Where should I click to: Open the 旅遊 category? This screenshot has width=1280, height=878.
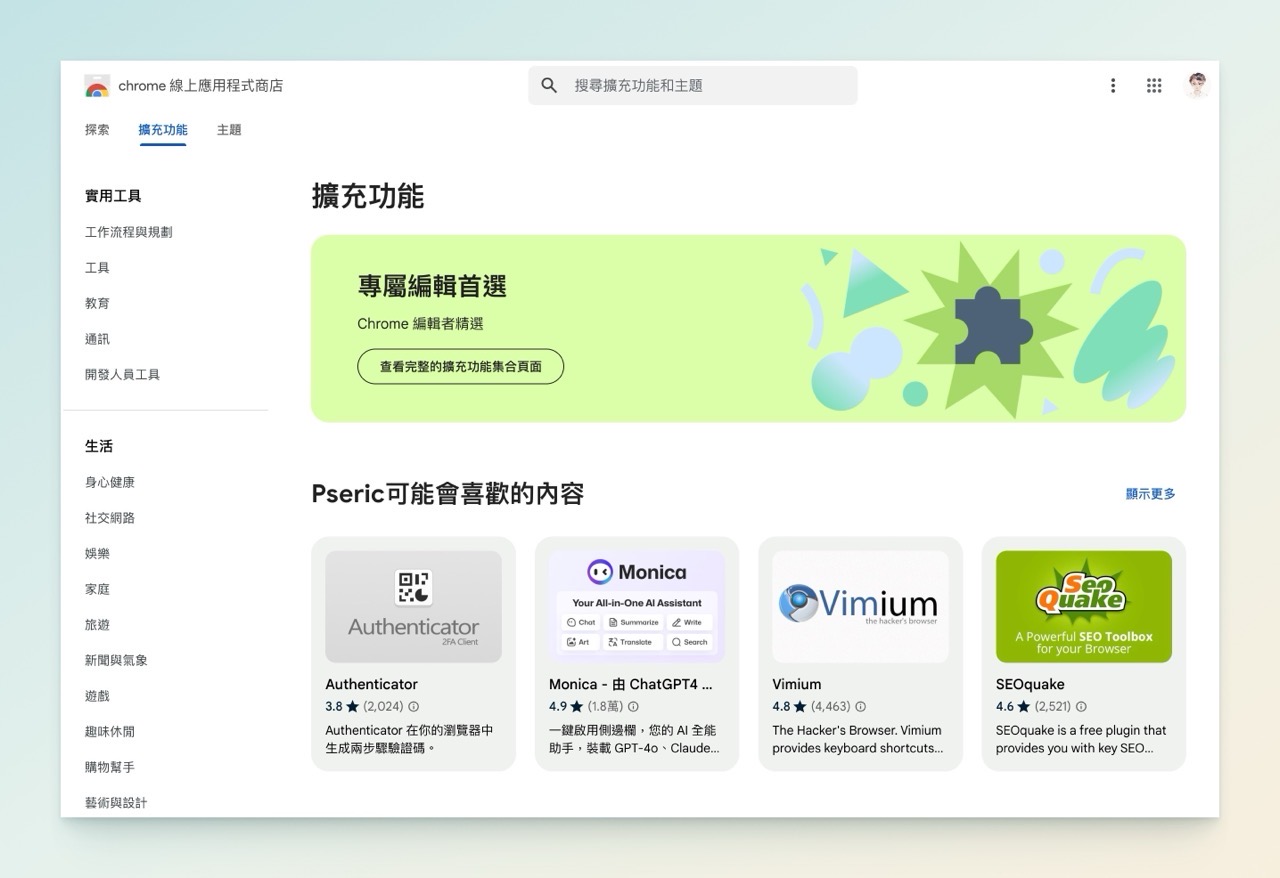[x=97, y=625]
